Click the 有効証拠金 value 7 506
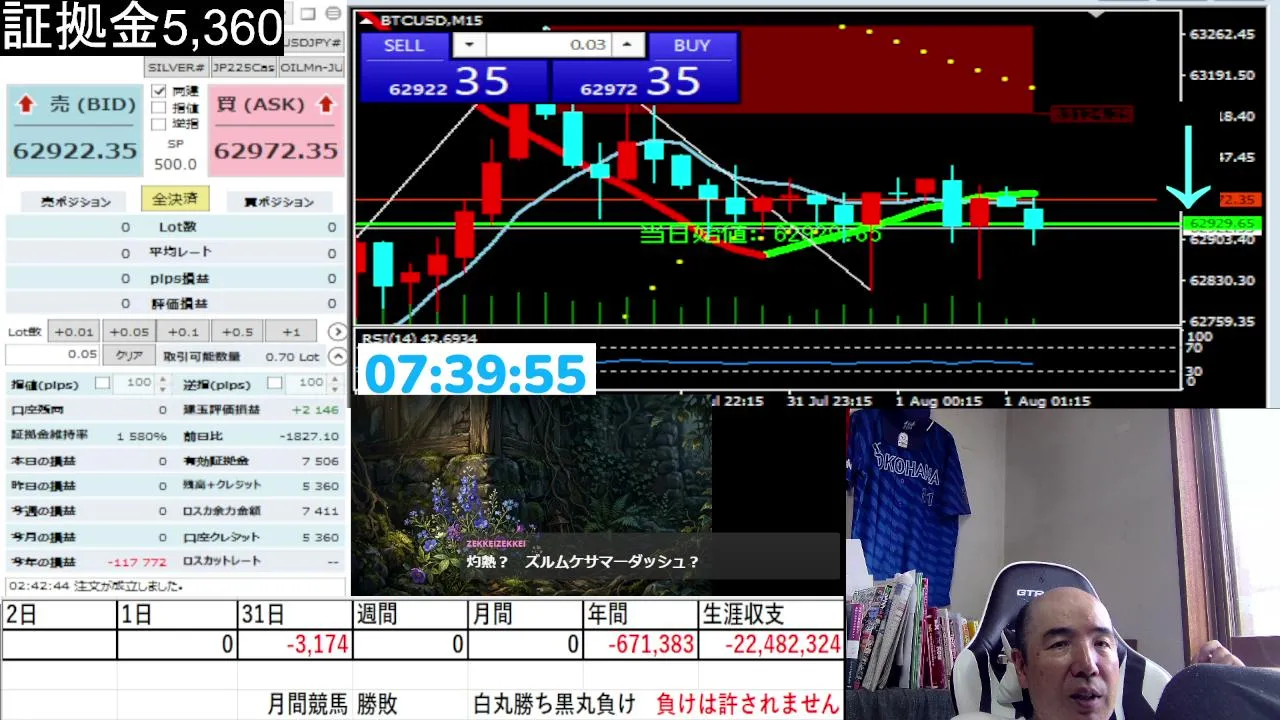 coord(320,461)
